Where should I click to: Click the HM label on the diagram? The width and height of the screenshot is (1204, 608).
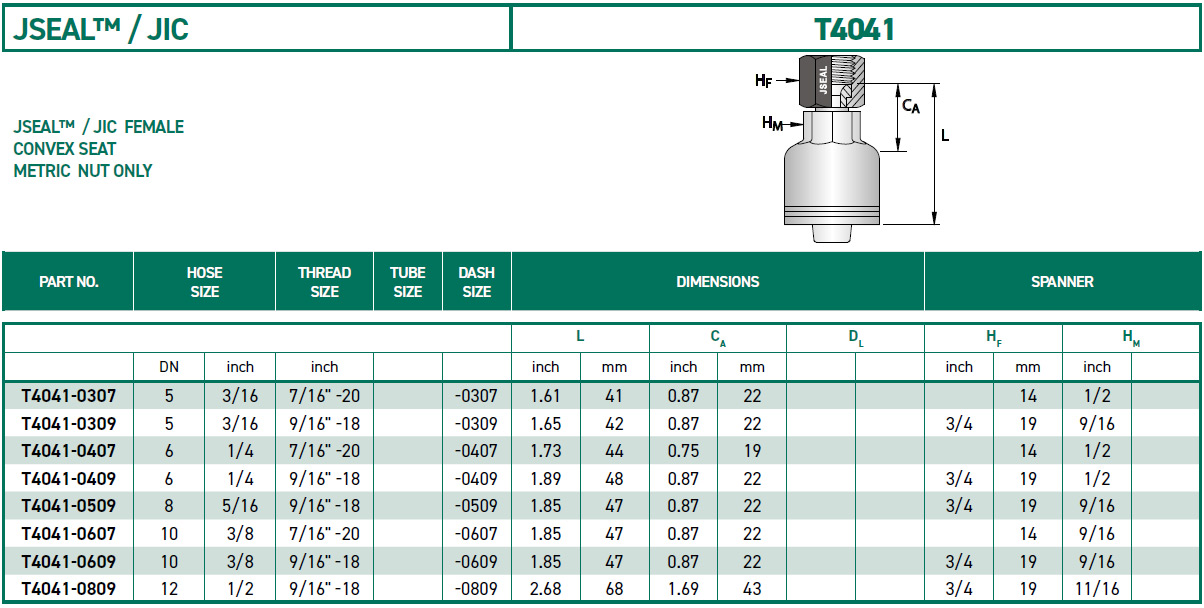click(x=772, y=124)
